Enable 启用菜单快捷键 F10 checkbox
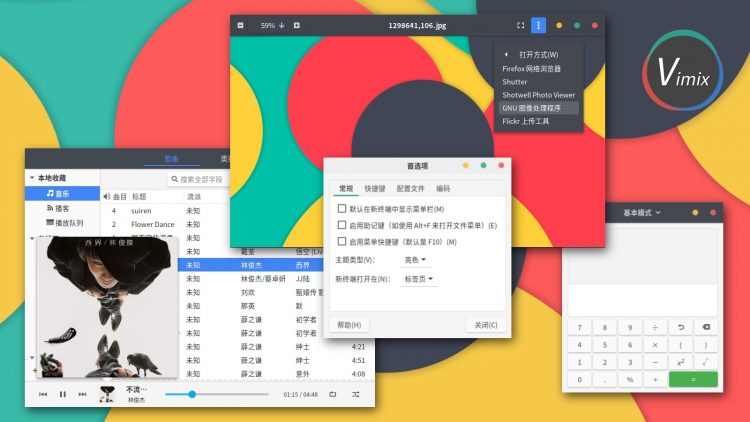 [342, 241]
